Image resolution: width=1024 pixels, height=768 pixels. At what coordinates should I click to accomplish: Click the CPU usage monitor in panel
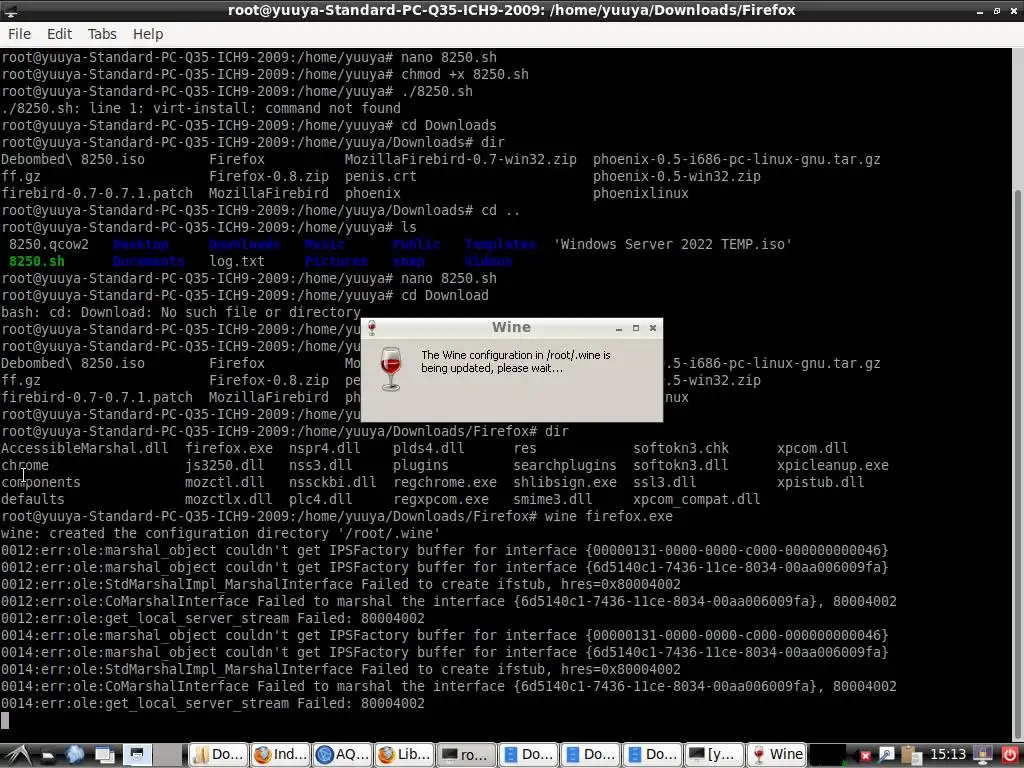827,755
